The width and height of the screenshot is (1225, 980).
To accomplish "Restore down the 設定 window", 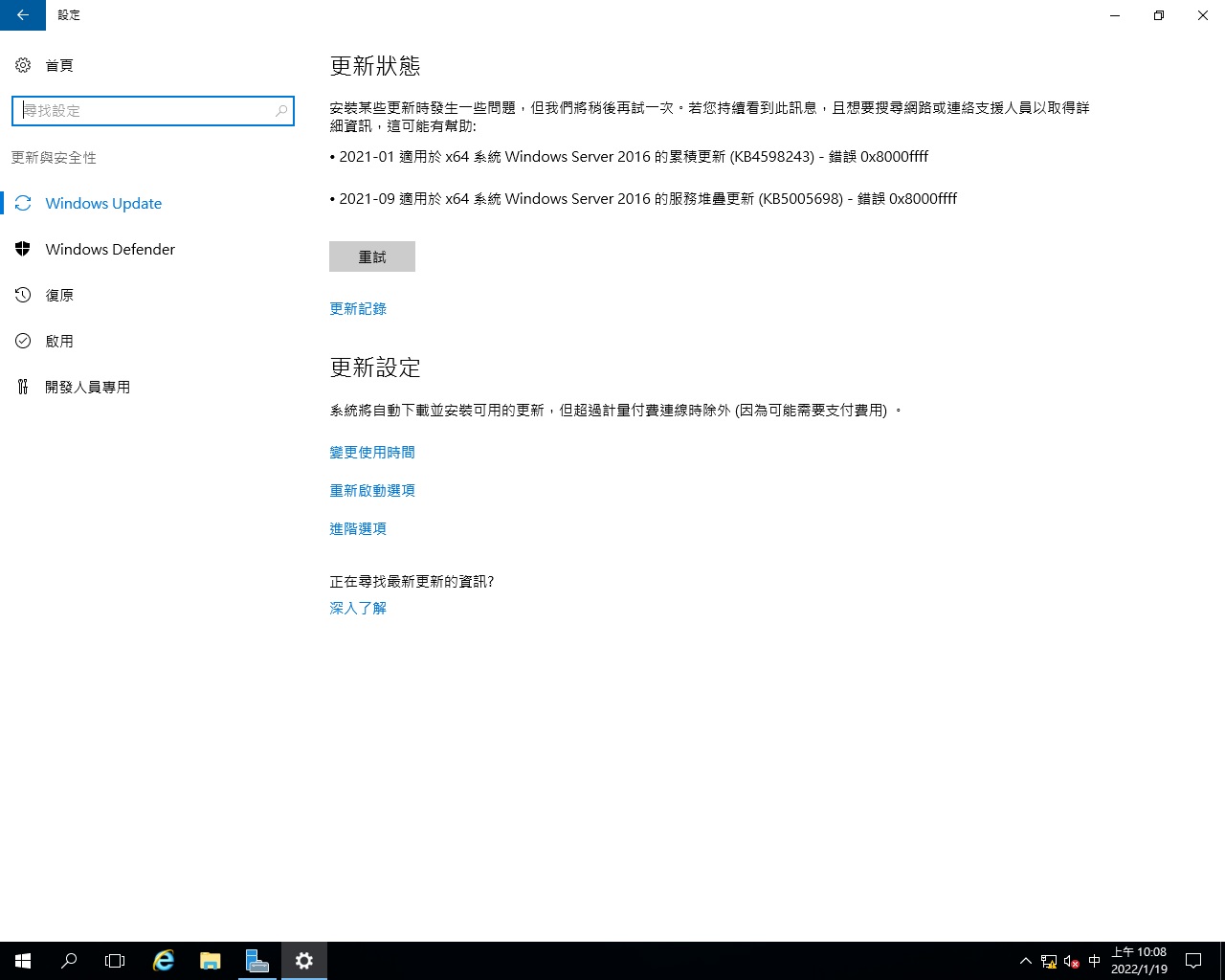I will pos(1159,15).
